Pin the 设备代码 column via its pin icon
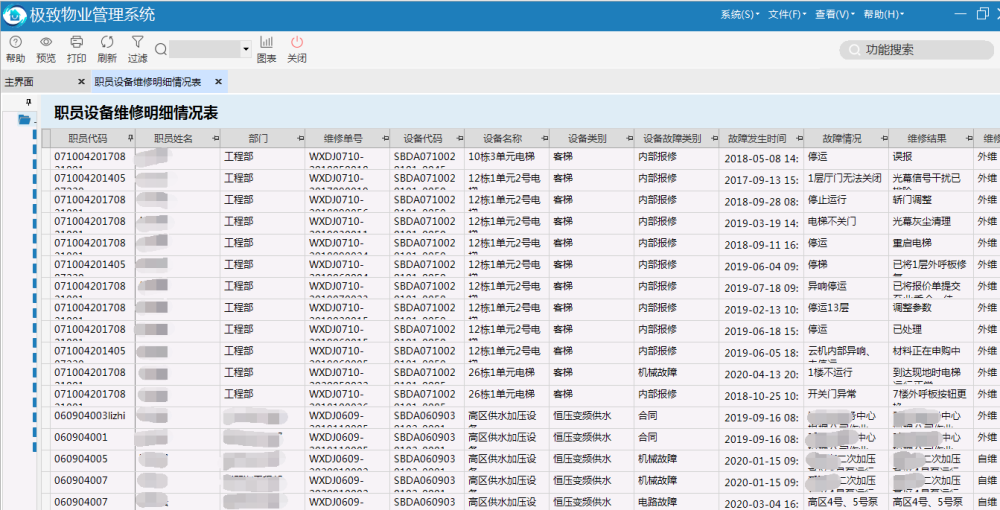This screenshot has height=510, width=1000. tap(460, 138)
